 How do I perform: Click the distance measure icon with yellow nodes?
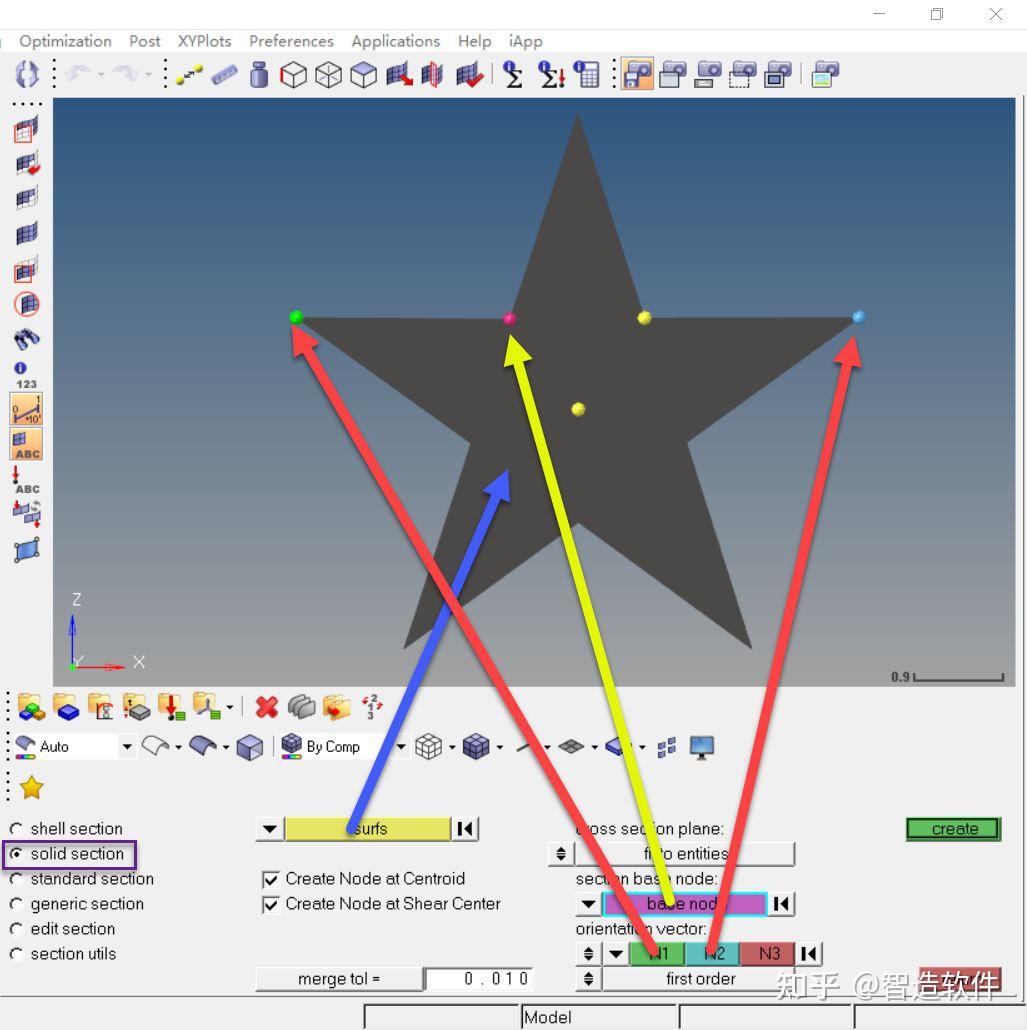(x=189, y=74)
